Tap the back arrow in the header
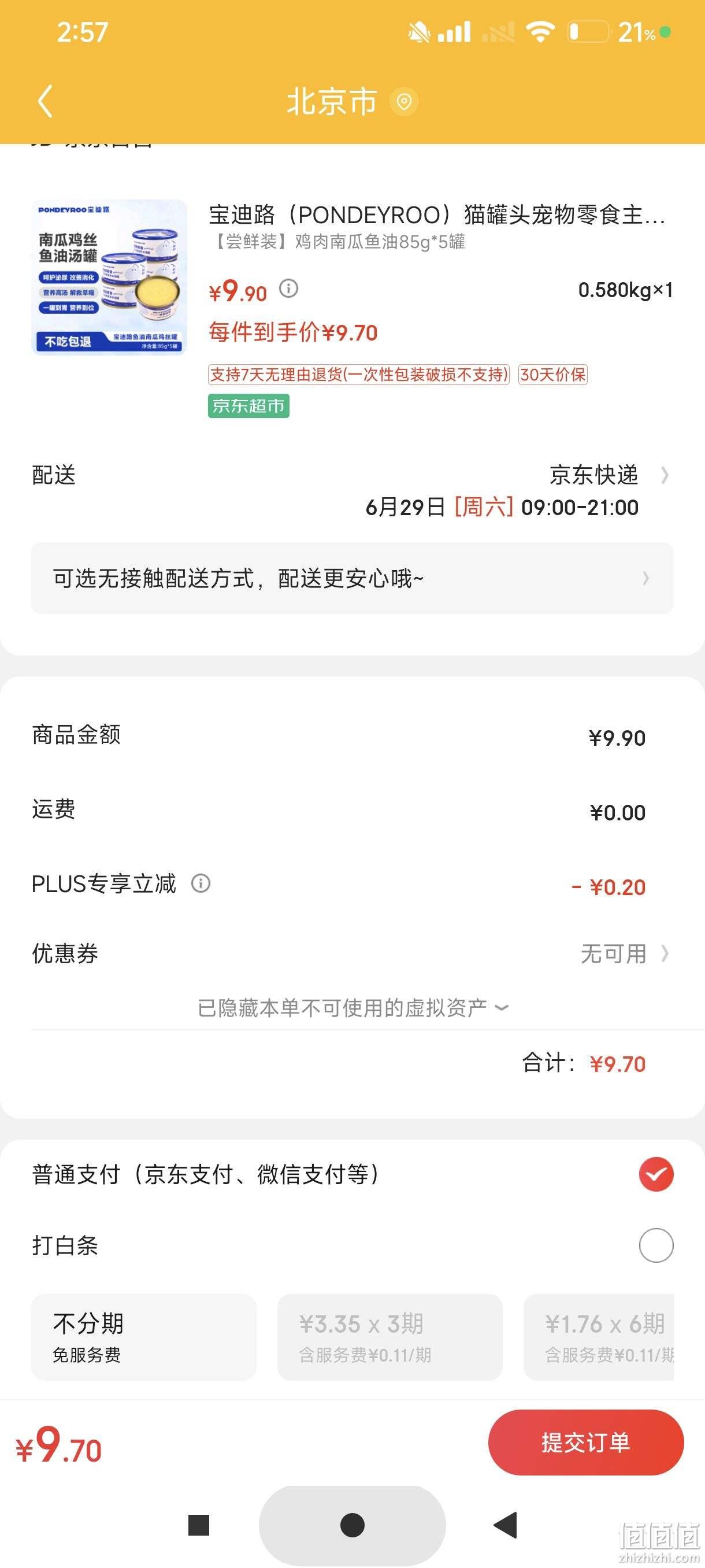This screenshot has height=1568, width=705. tap(46, 101)
